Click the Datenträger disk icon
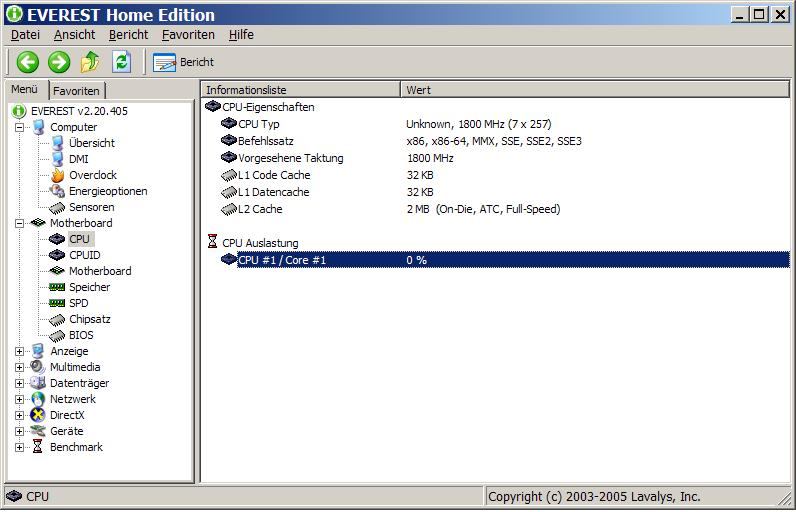Screen dimensions: 796x512 (38, 383)
